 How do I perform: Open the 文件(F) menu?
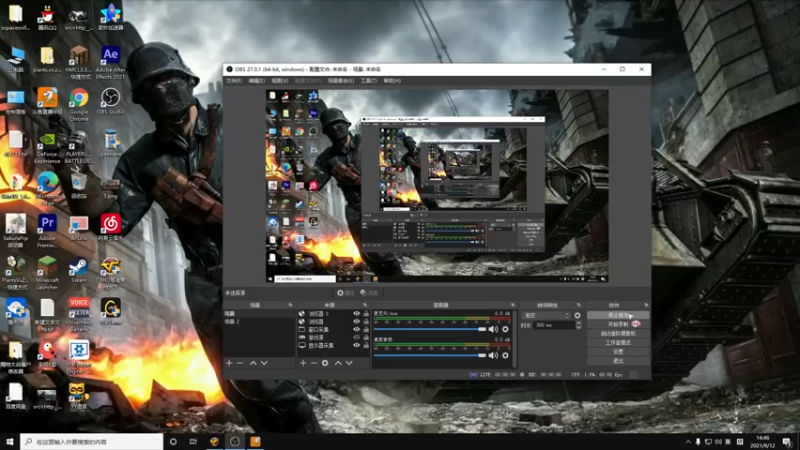(234, 81)
